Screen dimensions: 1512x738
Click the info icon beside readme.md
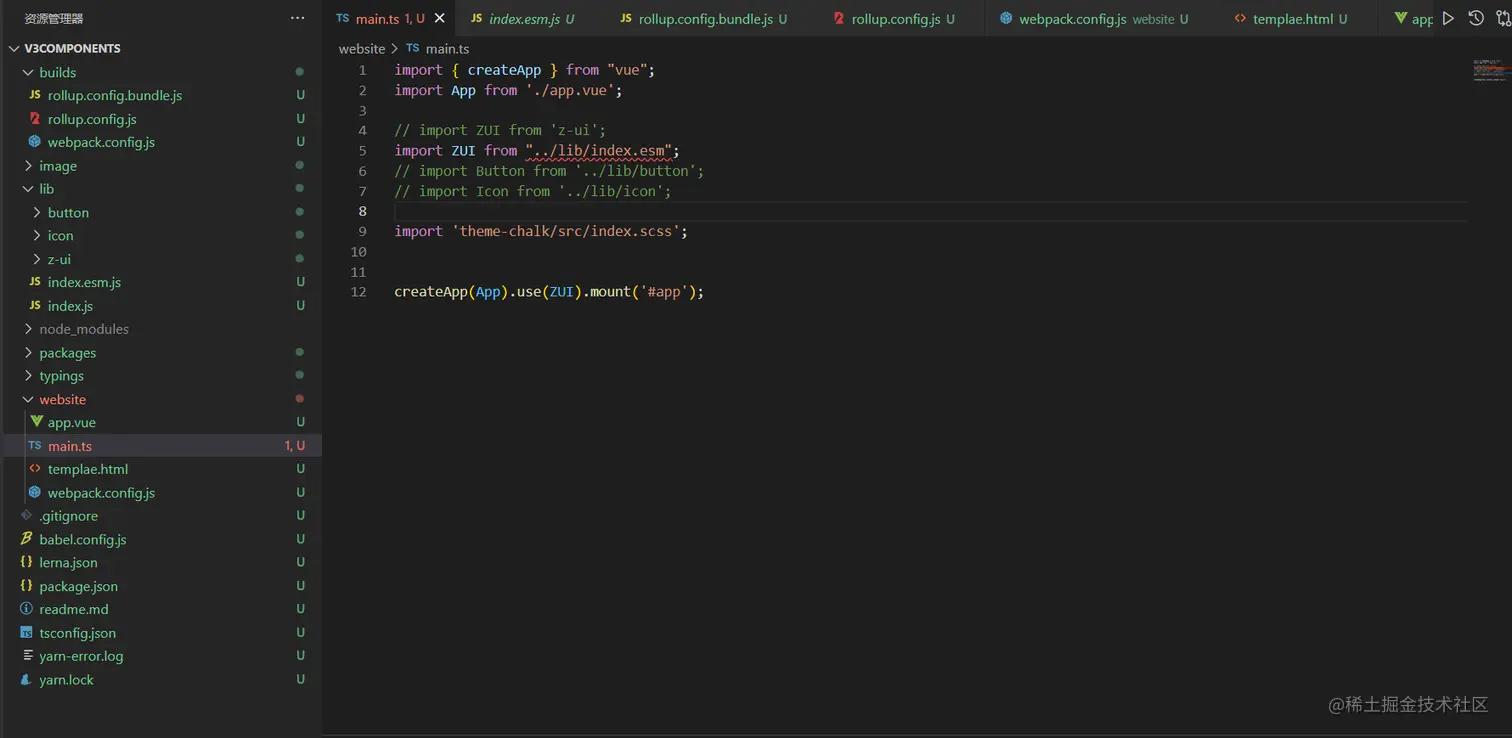27,609
